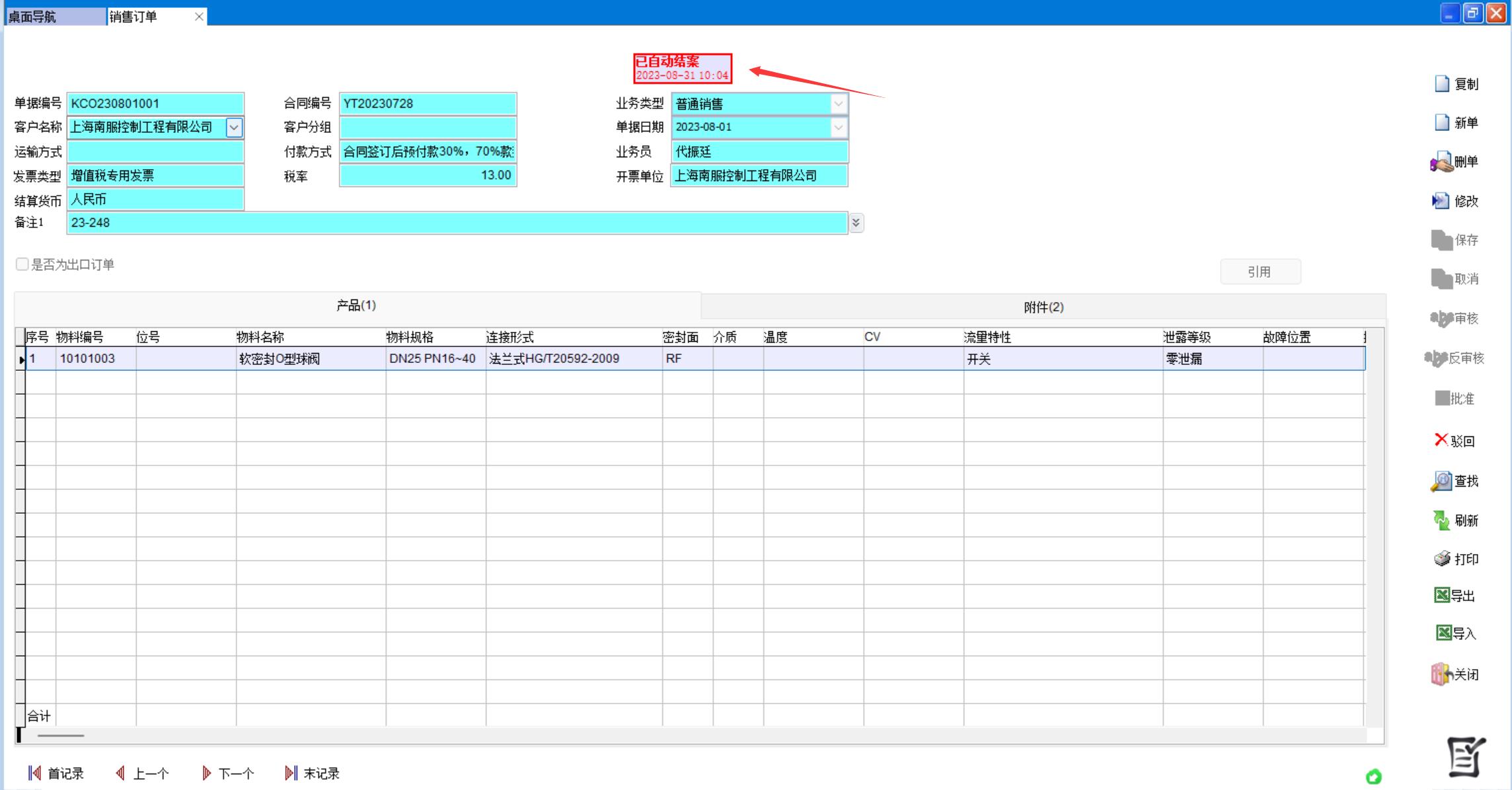This screenshot has width=1512, height=790.
Task: Expand the 备注1 field chevron
Action: coord(856,223)
